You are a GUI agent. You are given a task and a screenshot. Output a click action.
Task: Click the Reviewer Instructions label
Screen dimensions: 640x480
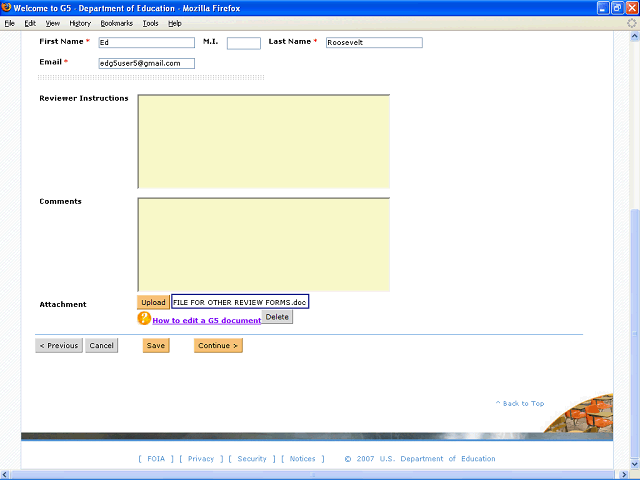[x=84, y=98]
